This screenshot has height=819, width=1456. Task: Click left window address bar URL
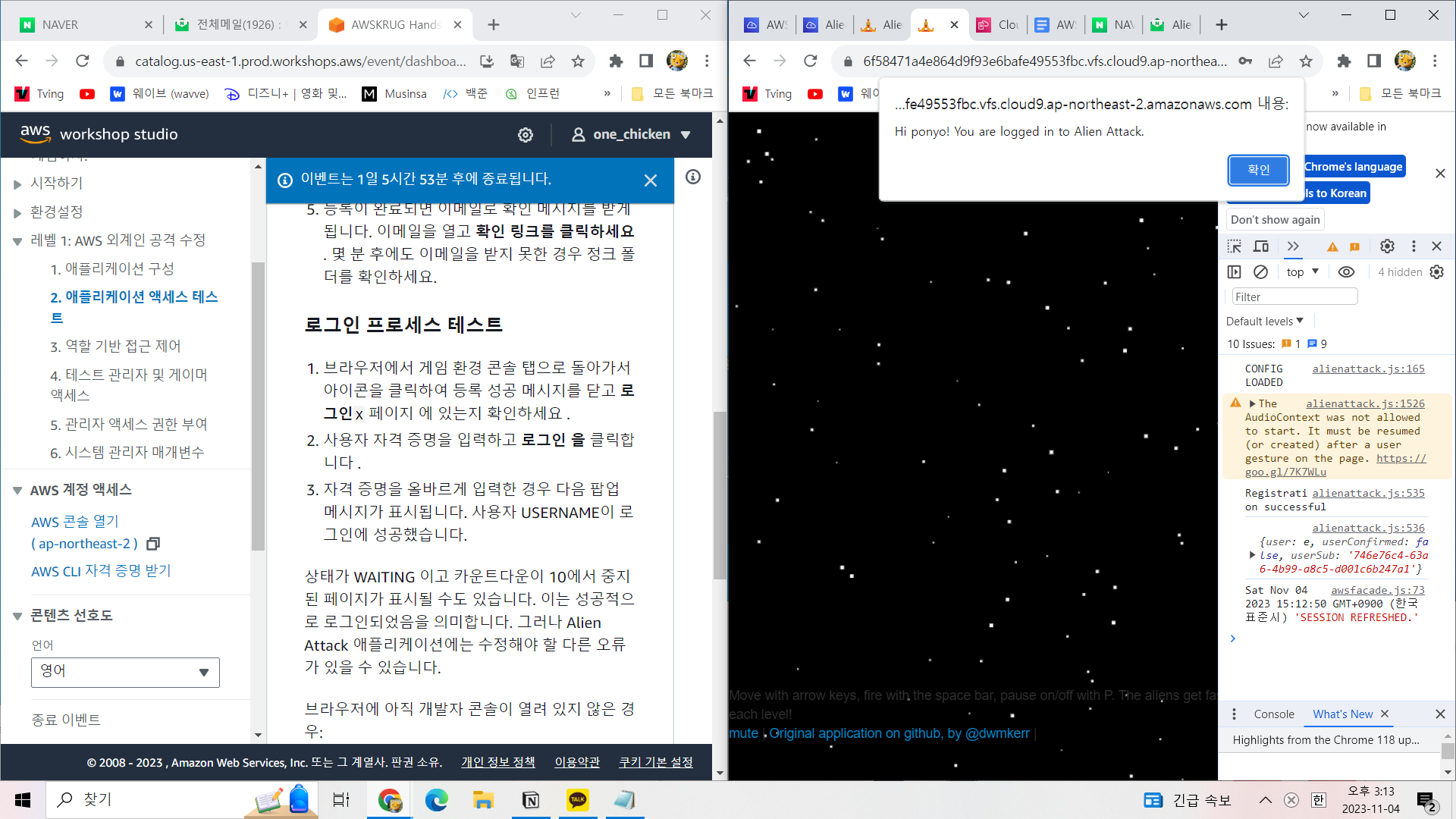[x=300, y=61]
